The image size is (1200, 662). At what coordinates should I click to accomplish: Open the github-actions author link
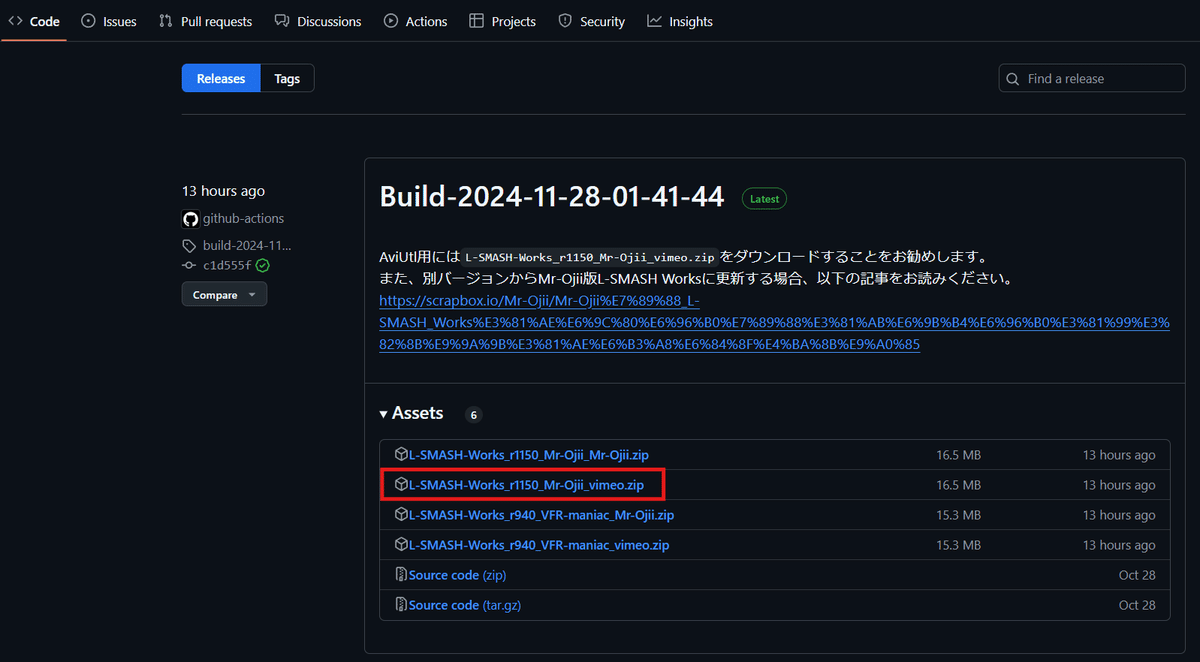click(x=243, y=218)
